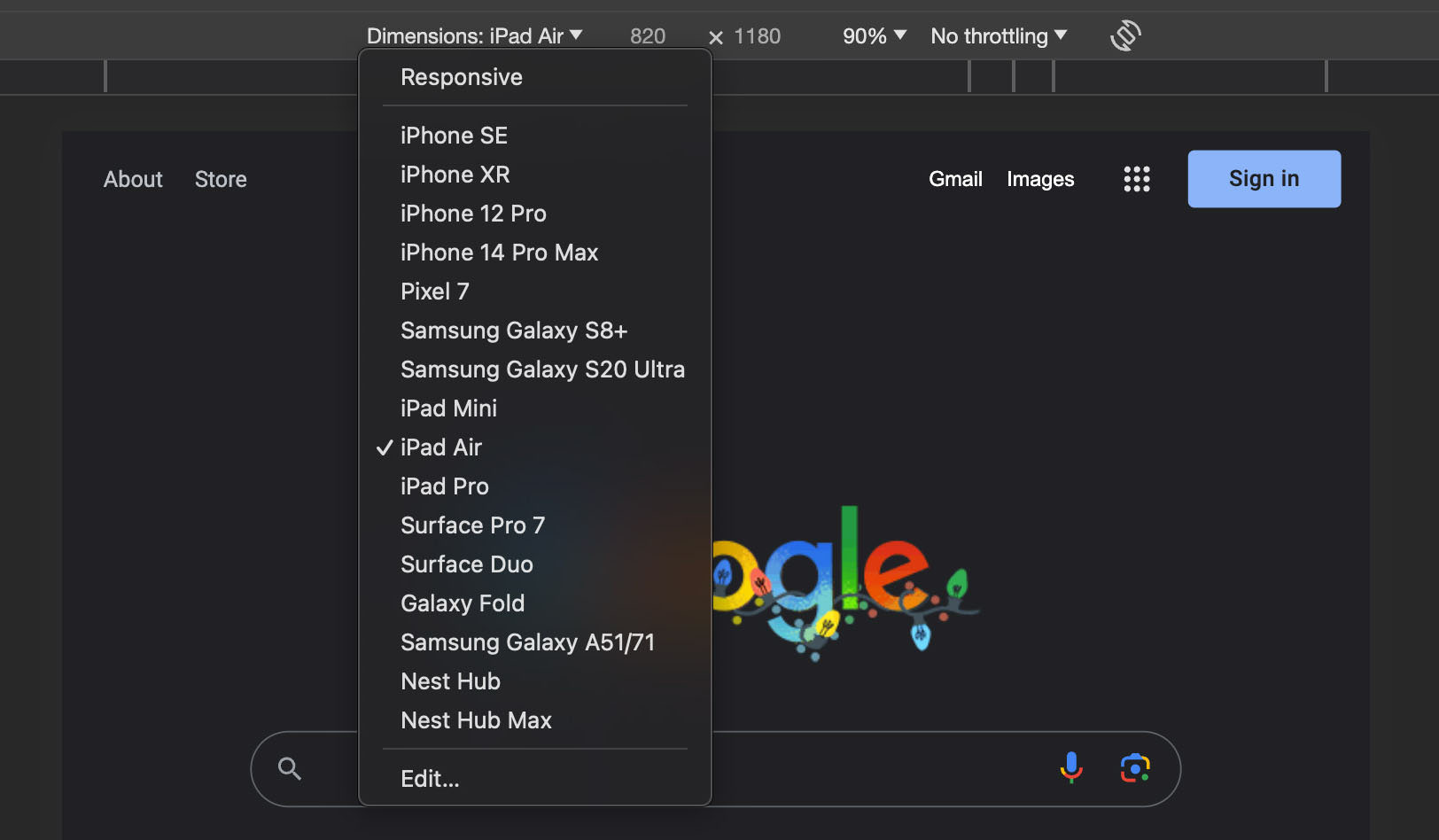Open the Dimensions: iPad Air dropdown
This screenshot has height=840, width=1439.
click(x=475, y=35)
